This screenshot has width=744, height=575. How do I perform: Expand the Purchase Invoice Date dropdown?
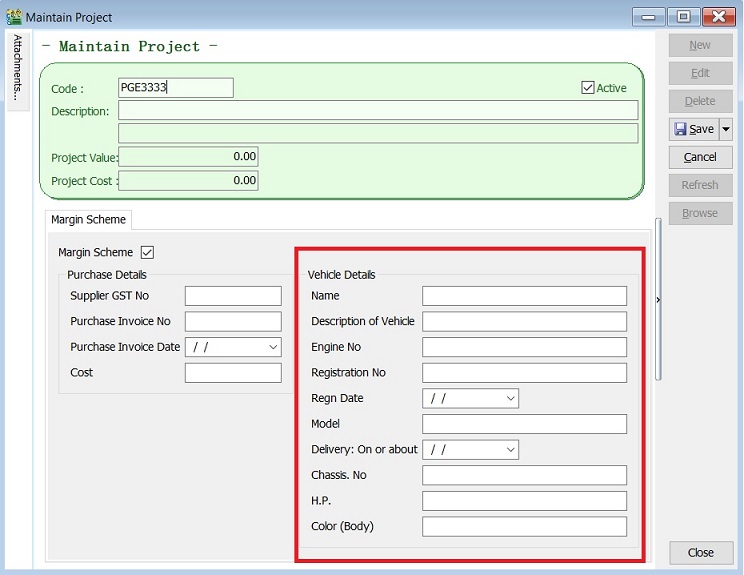tap(273, 347)
